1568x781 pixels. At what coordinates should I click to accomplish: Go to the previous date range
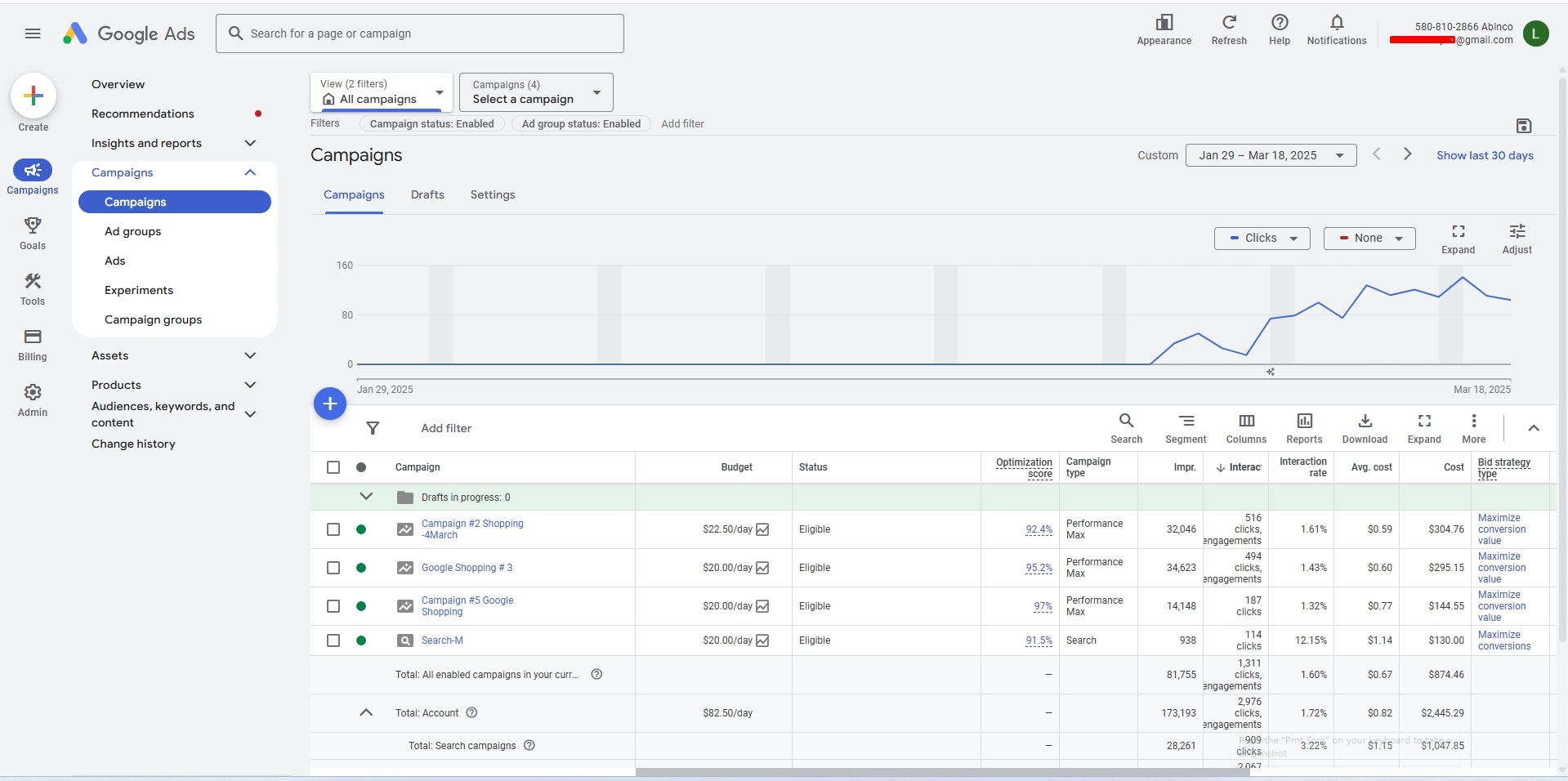pyautogui.click(x=1377, y=154)
